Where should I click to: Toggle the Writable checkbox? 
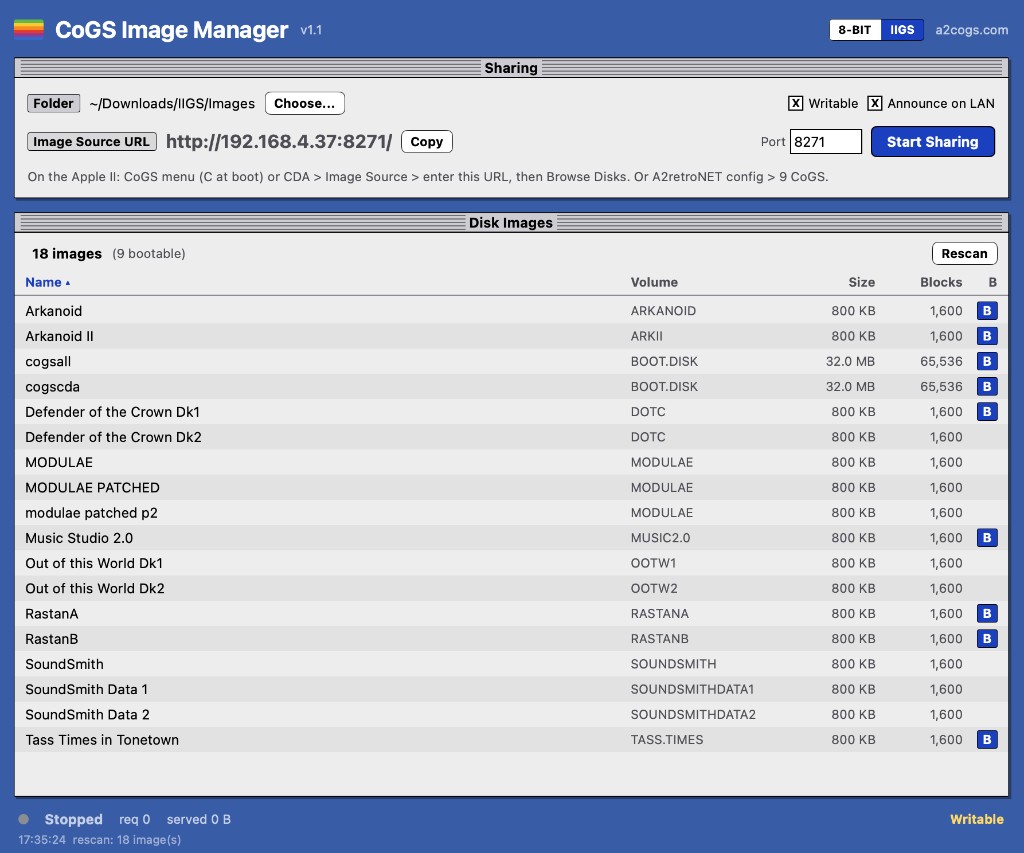(x=795, y=103)
